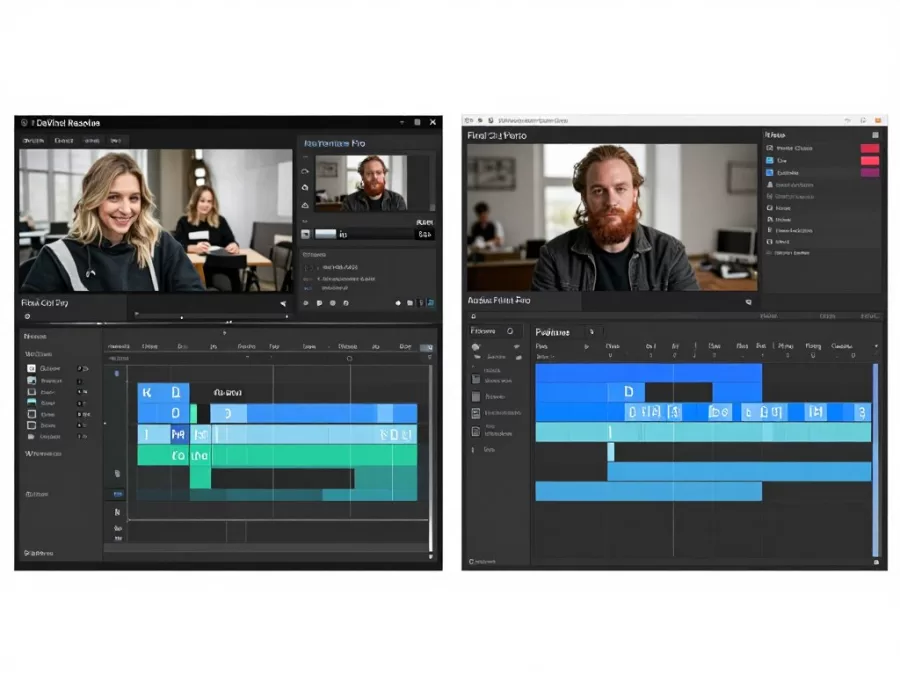This screenshot has height=675, width=900.
Task: Click the icon right of the Adobe Film Pro label
Action: click(x=748, y=301)
